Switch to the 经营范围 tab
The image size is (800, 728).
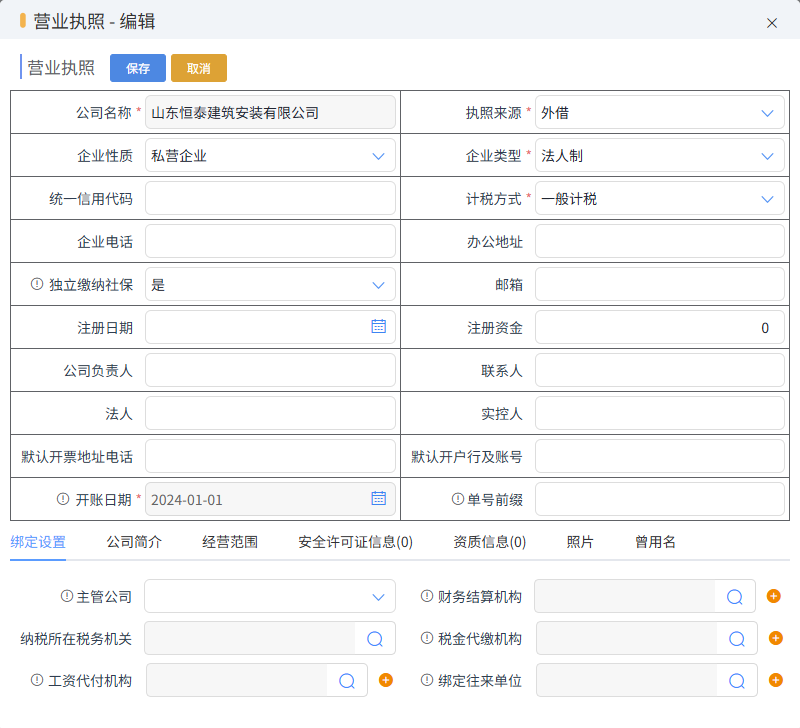(x=230, y=542)
